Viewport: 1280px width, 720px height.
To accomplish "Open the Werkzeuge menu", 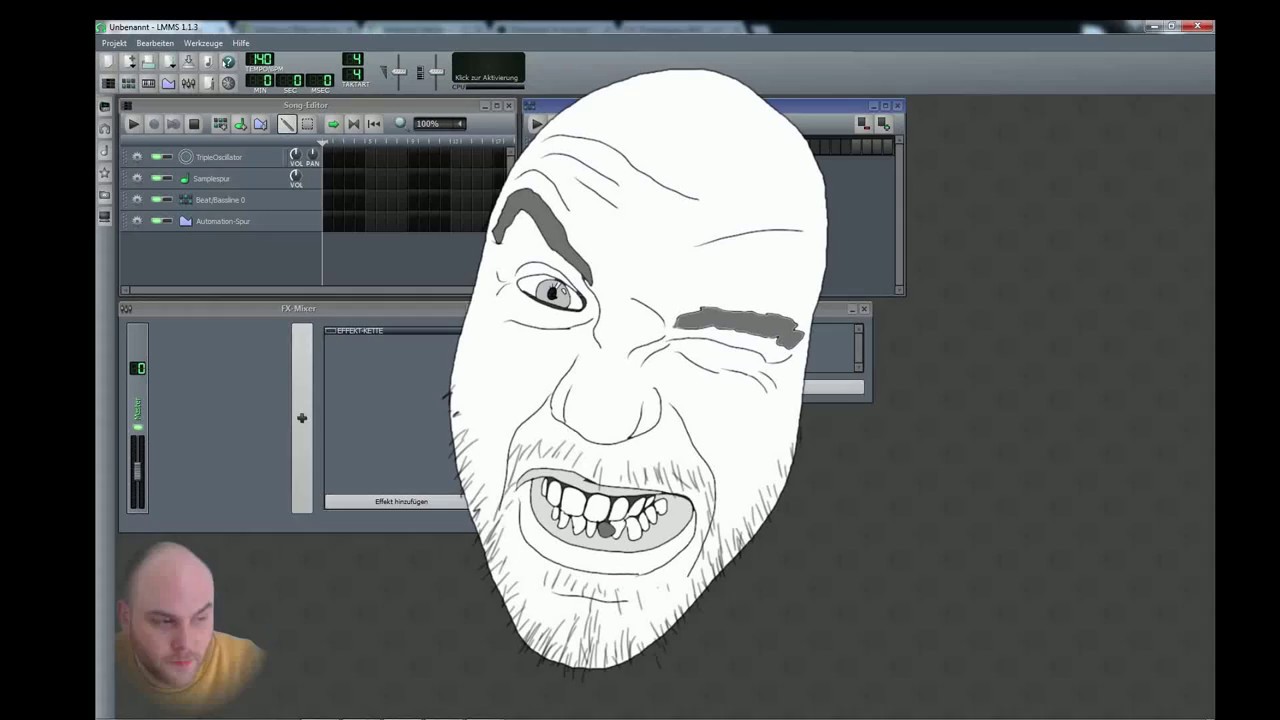I will click(x=203, y=43).
